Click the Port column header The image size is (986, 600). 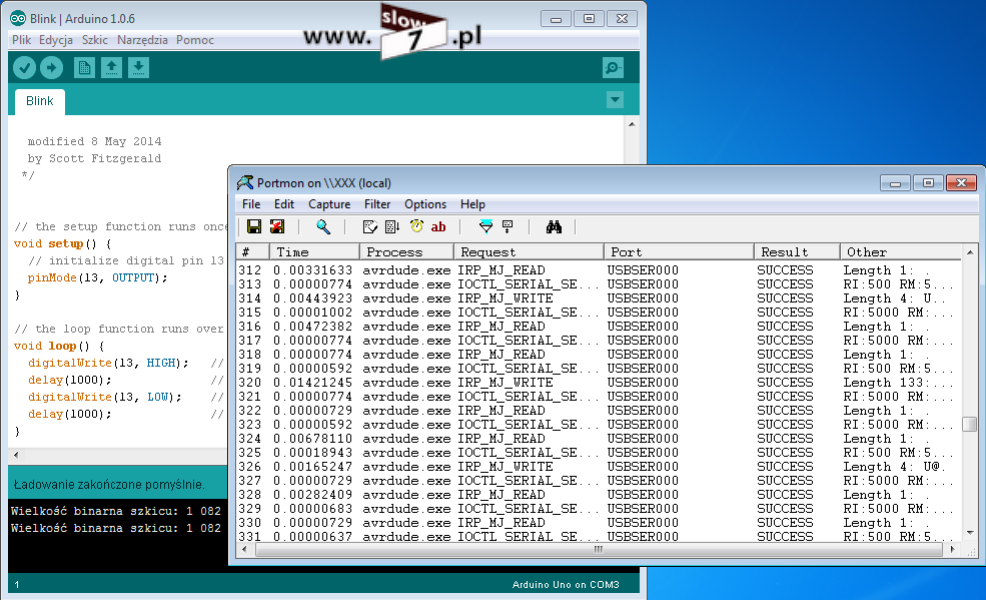pyautogui.click(x=679, y=252)
